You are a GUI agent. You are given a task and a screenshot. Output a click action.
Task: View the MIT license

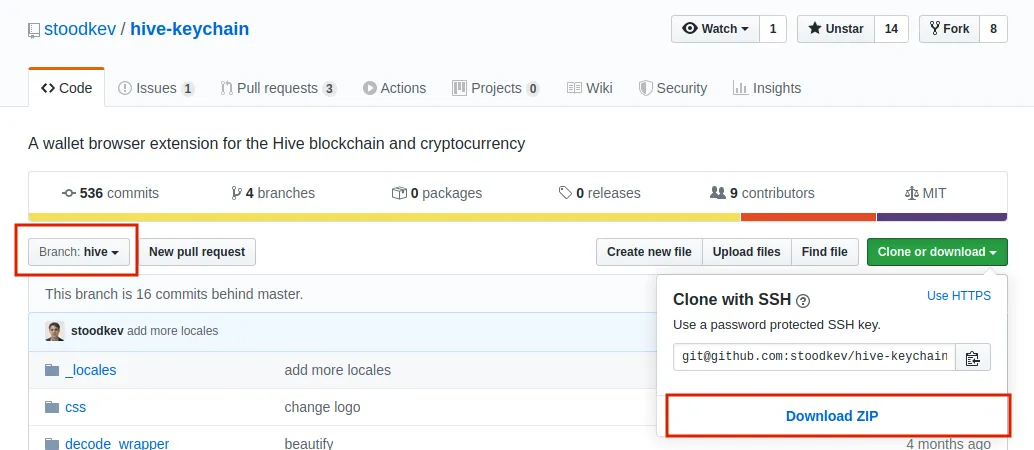click(926, 193)
